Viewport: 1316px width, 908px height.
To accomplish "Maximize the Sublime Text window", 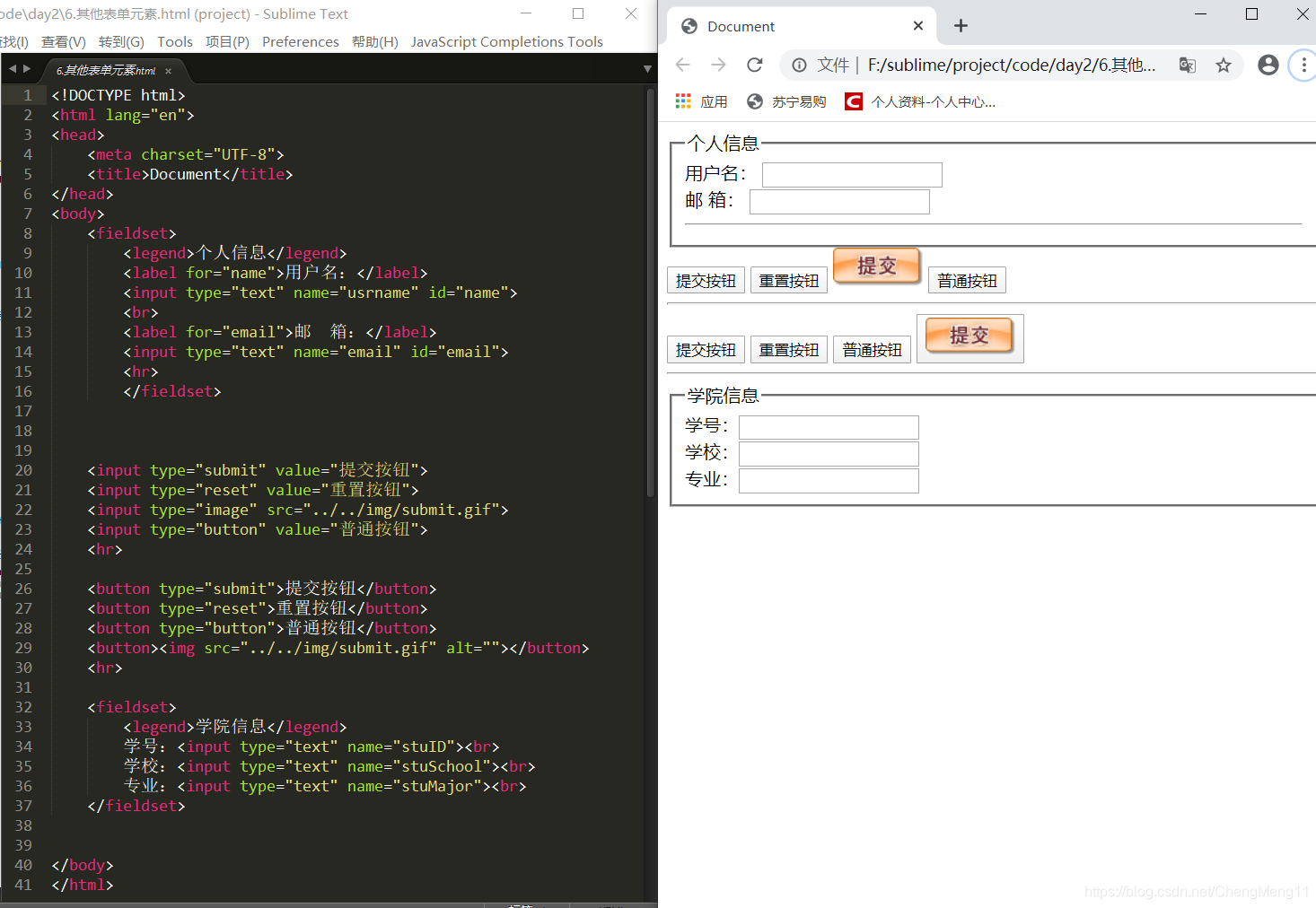I will tap(578, 13).
